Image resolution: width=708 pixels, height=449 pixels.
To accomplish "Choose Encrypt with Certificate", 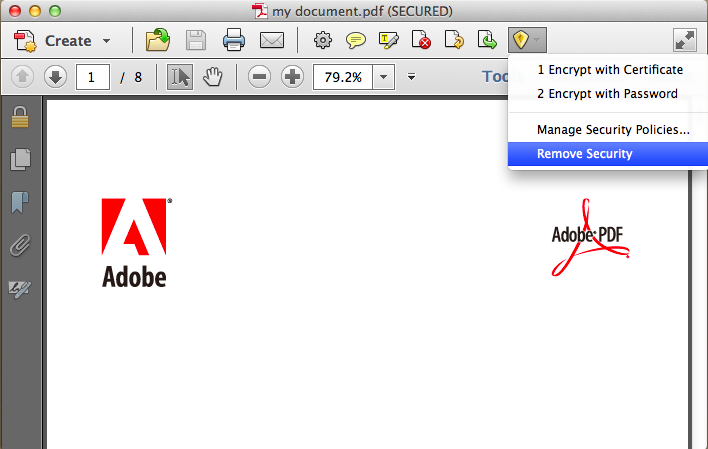I will (610, 70).
